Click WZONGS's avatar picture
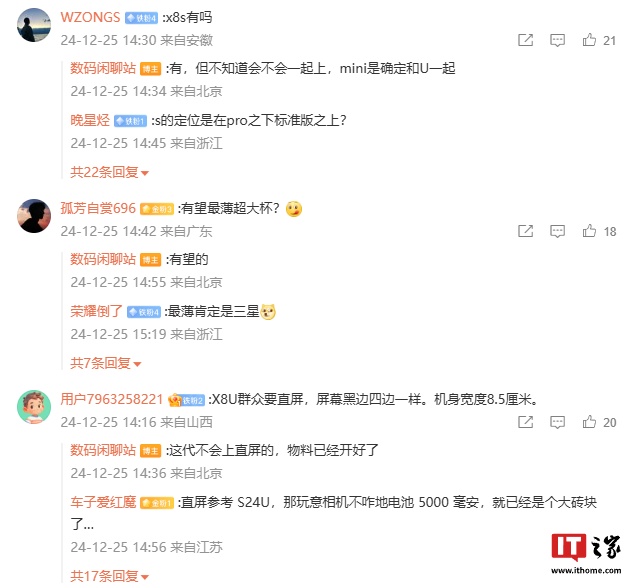The width and height of the screenshot is (632, 588). [x=34, y=25]
